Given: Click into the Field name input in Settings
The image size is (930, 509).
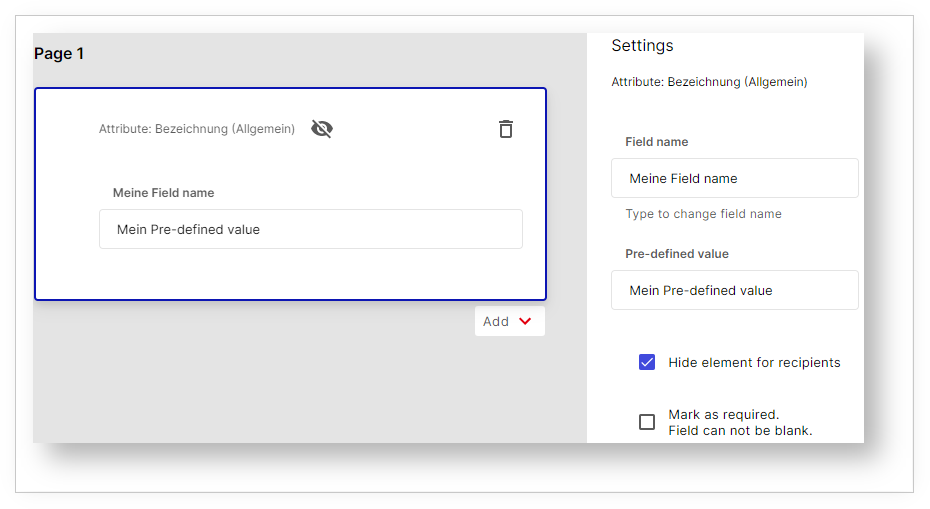Looking at the screenshot, I should pyautogui.click(x=734, y=178).
